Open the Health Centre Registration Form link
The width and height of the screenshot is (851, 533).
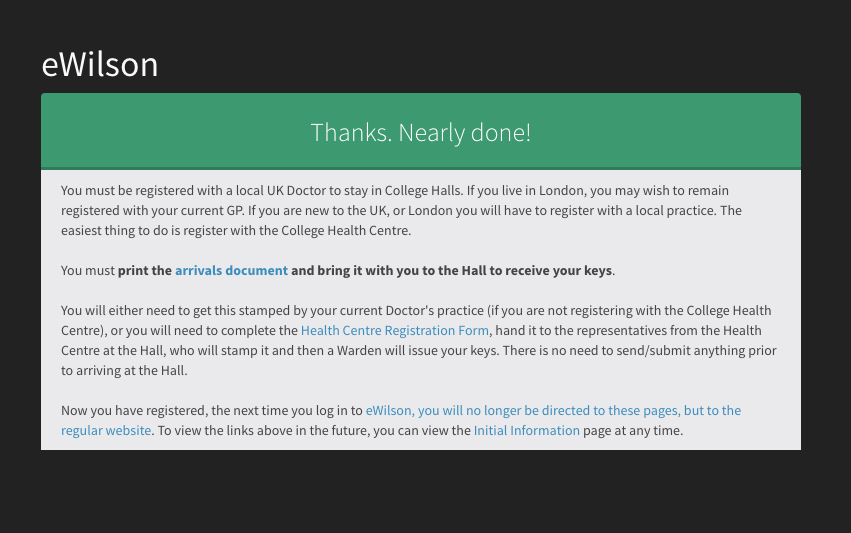tap(395, 331)
